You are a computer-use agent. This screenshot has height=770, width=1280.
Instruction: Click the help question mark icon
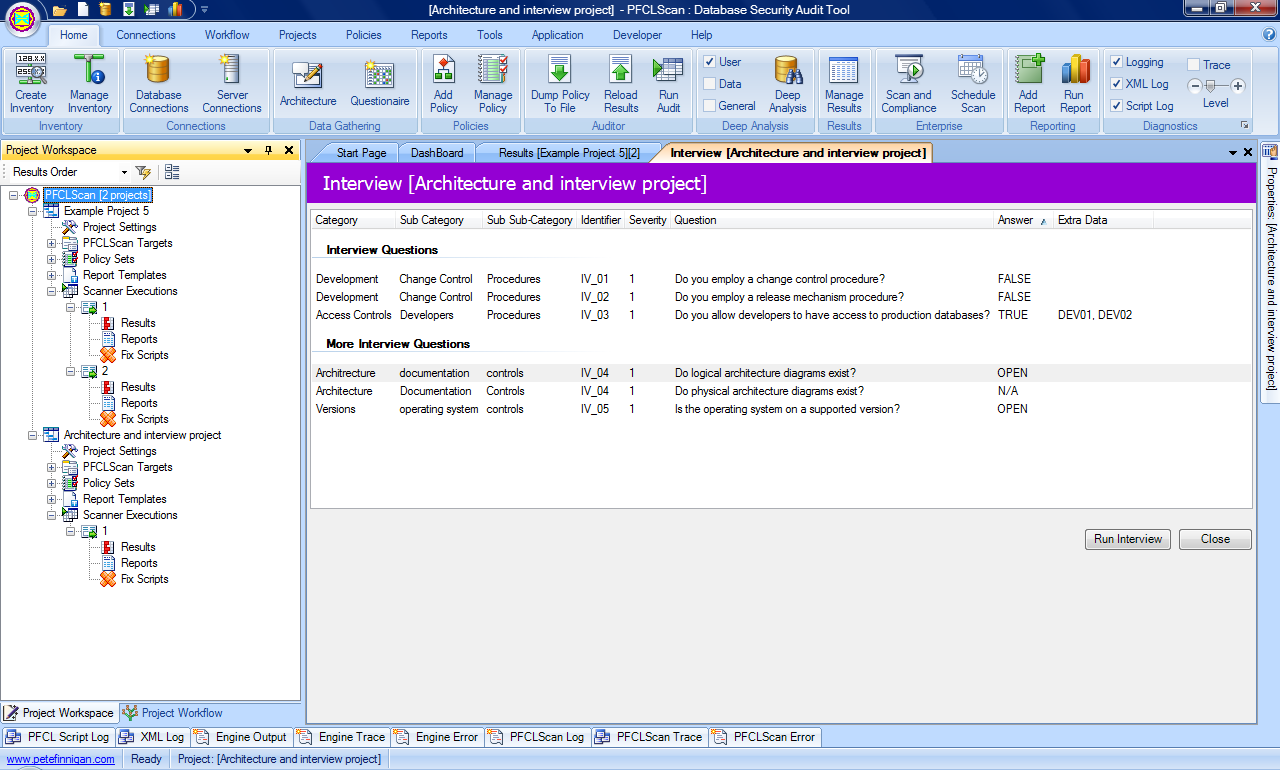coord(1269,34)
